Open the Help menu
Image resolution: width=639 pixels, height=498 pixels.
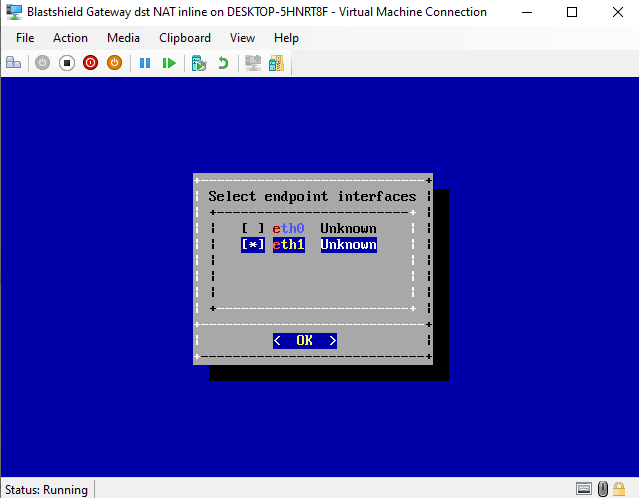tap(286, 38)
